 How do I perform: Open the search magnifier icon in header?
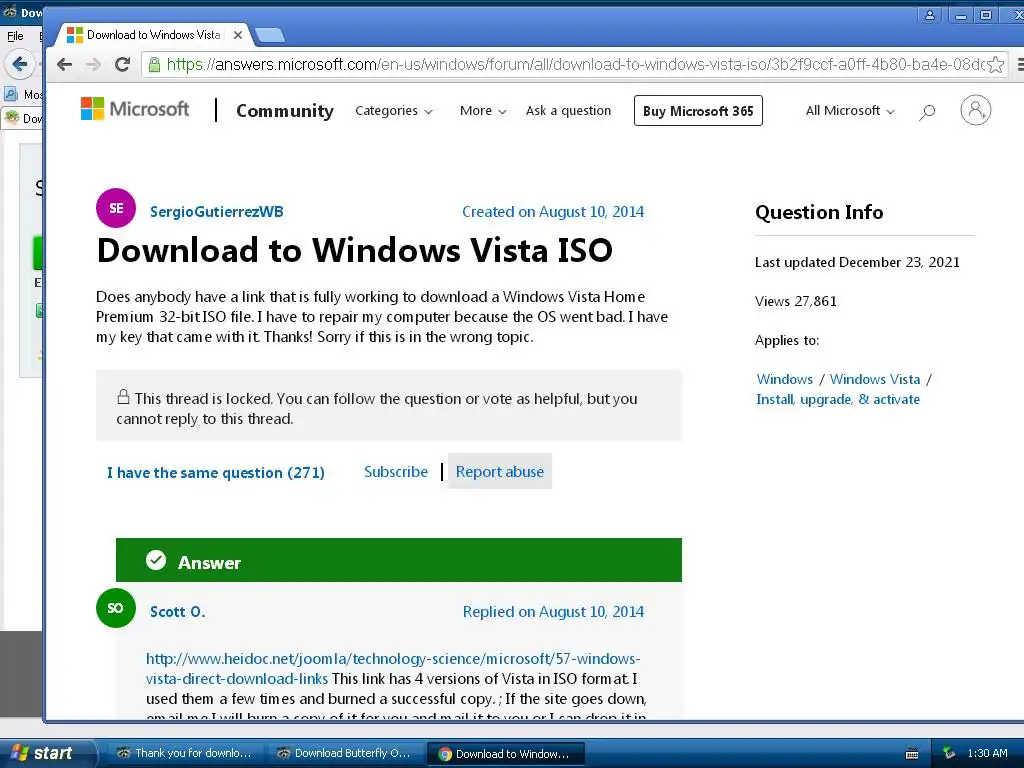tap(927, 112)
